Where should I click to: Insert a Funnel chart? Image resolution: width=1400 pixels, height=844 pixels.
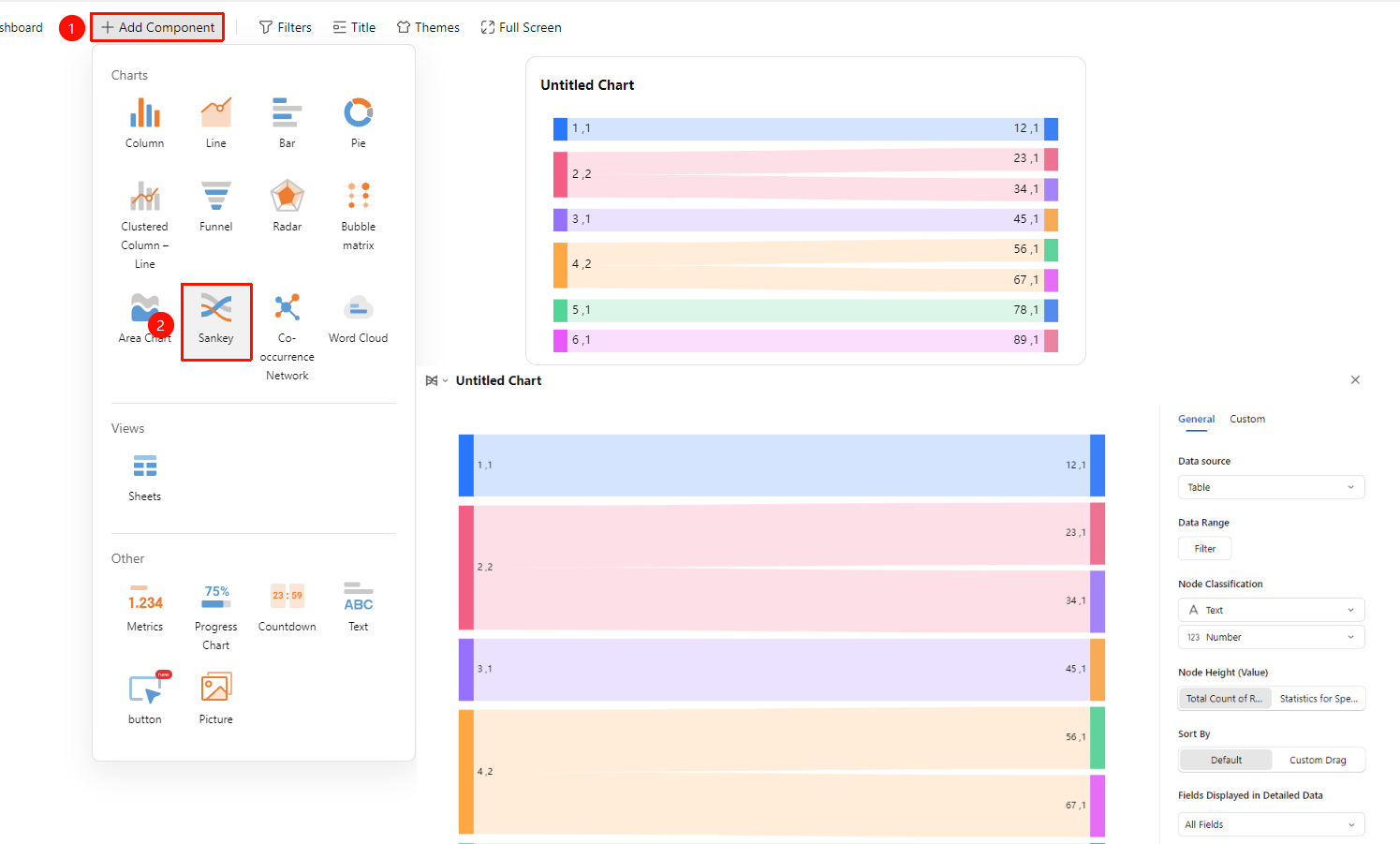(x=216, y=206)
